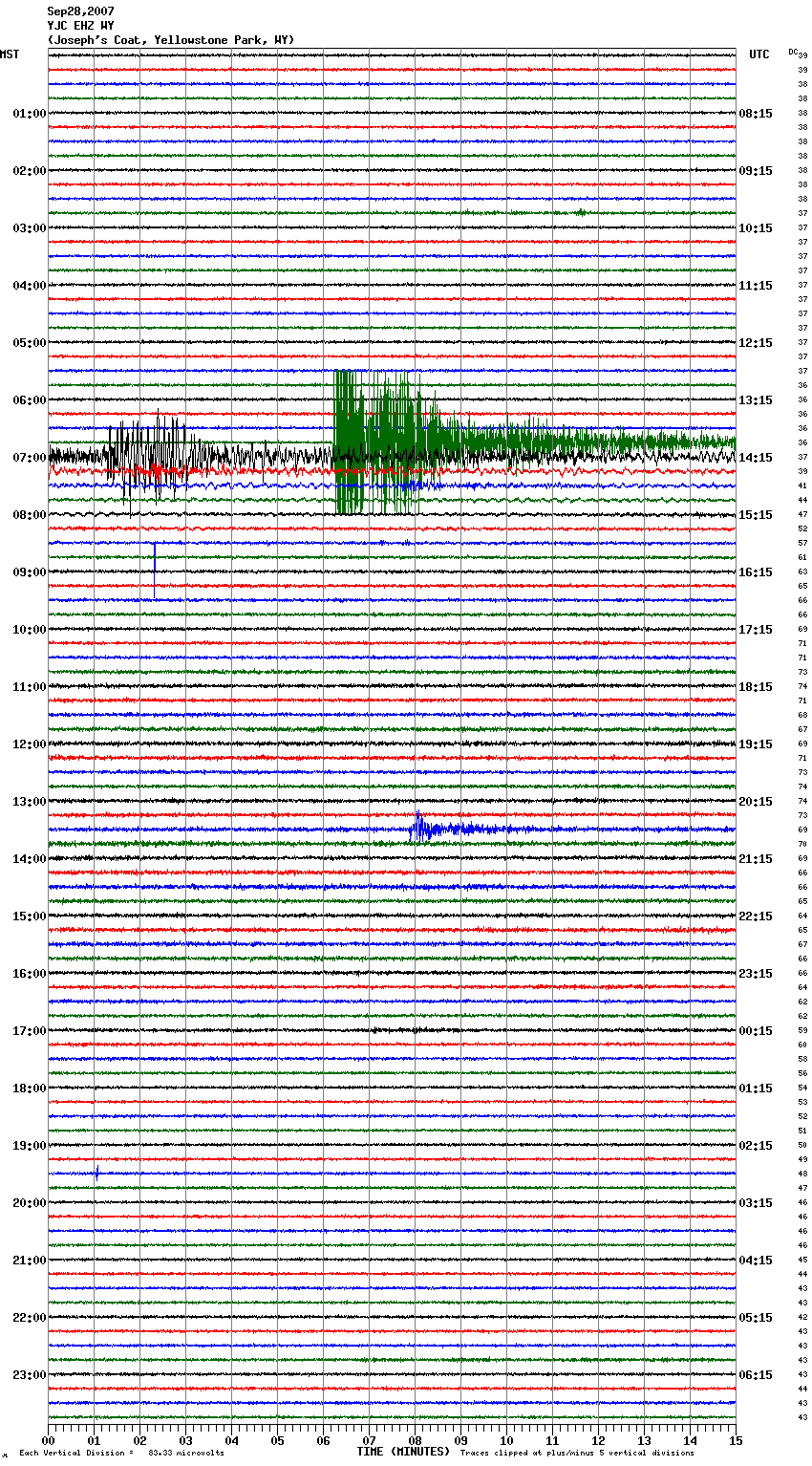This screenshot has height=1466, width=812.
Task: Select the 07:00 MST time label
Action: (x=30, y=458)
